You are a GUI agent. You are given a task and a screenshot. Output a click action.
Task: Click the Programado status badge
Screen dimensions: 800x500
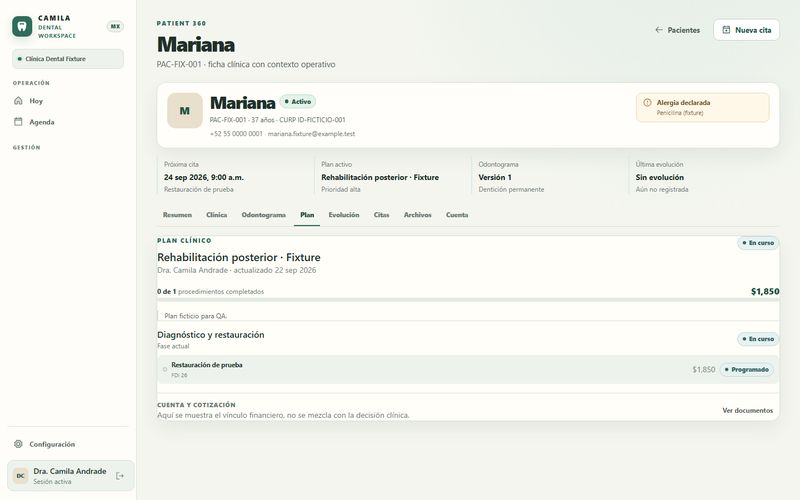coord(746,369)
